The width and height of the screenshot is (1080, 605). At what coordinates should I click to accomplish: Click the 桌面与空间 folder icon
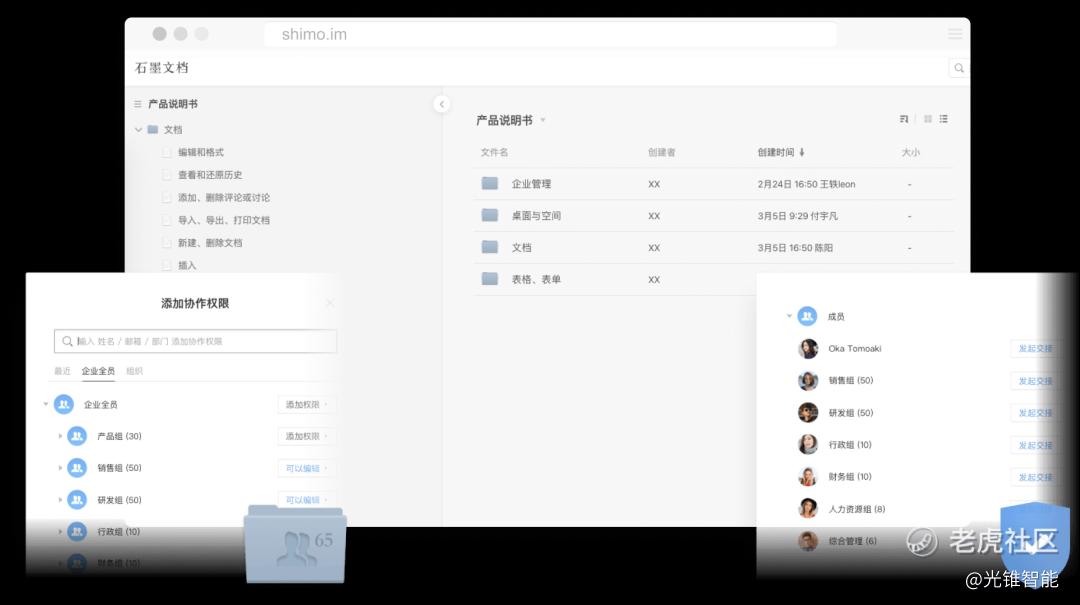click(x=490, y=215)
